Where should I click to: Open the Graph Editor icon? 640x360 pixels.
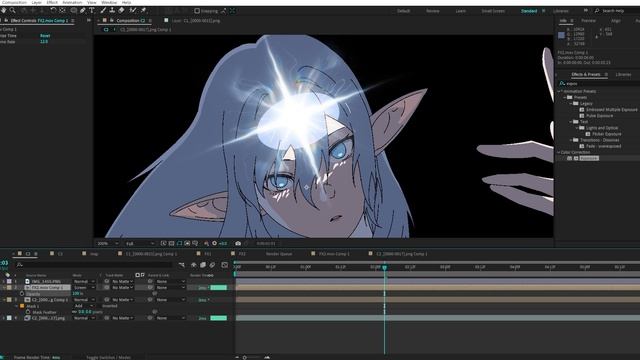pos(224,265)
